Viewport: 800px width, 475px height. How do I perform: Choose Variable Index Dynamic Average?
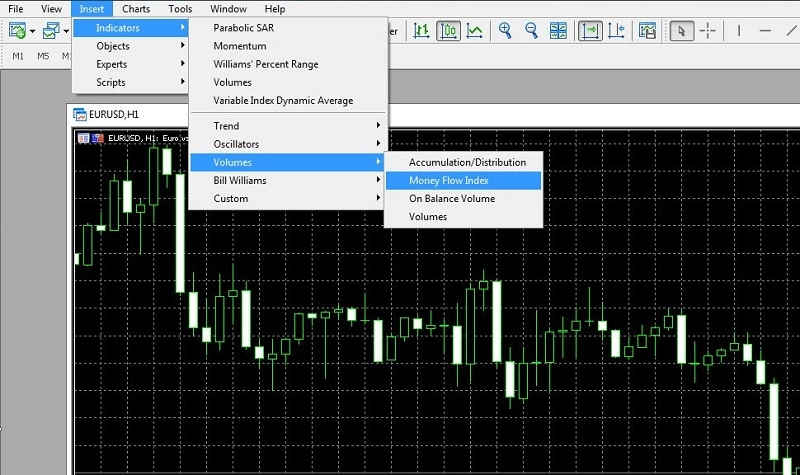tap(288, 101)
